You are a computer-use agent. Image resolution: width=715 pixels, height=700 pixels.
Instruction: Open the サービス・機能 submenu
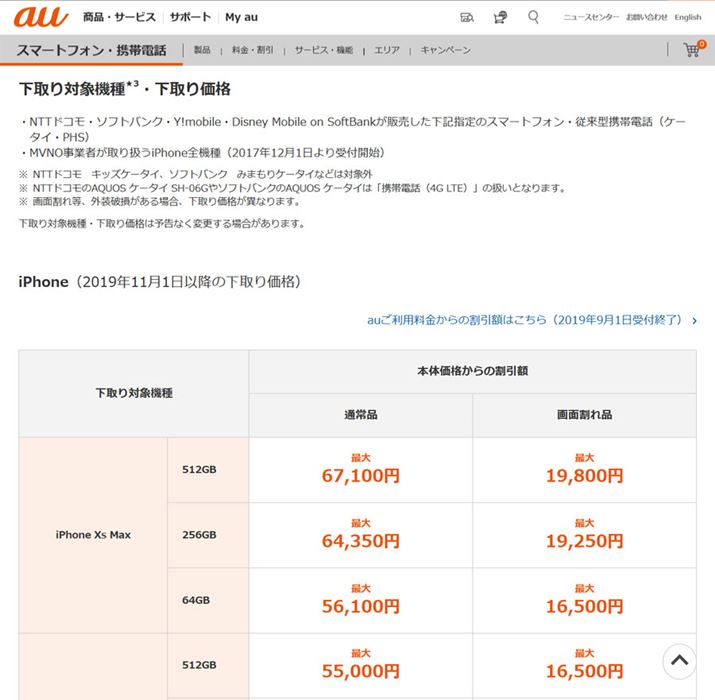pos(324,50)
